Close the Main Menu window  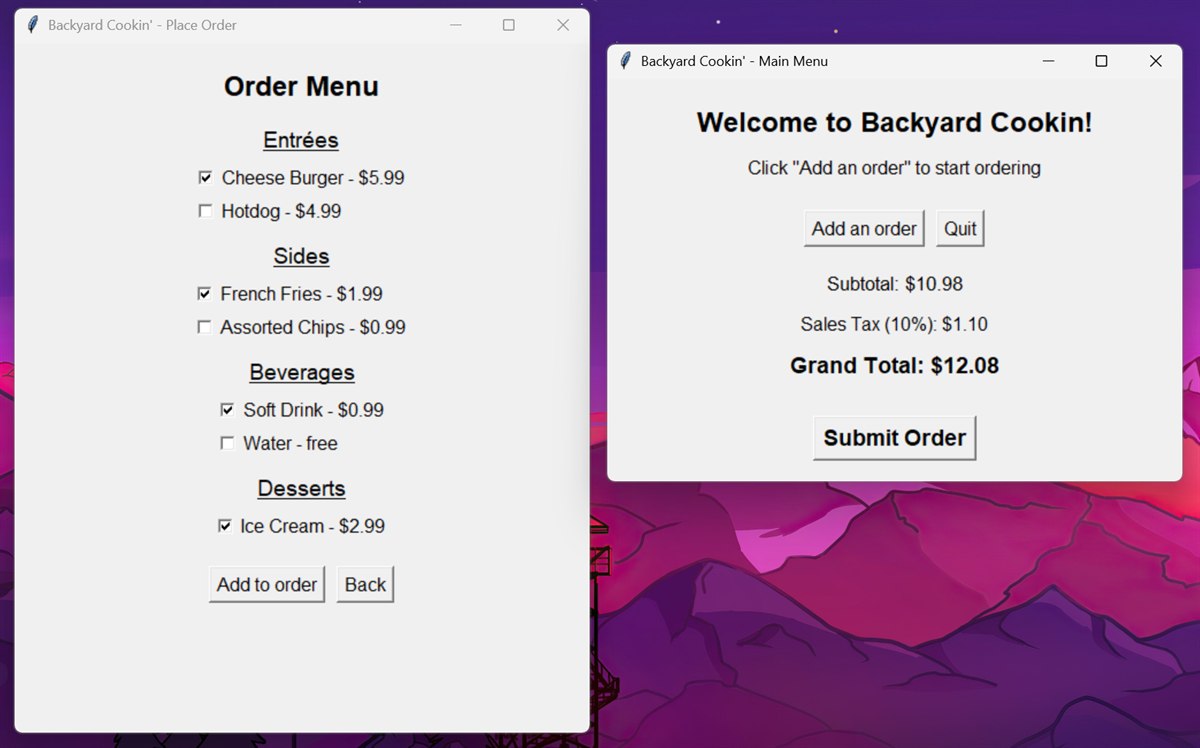pyautogui.click(x=1156, y=61)
